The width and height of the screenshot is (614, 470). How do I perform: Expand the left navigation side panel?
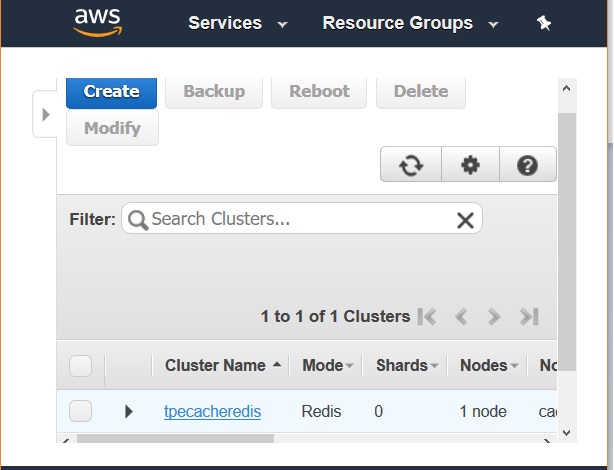pos(45,115)
